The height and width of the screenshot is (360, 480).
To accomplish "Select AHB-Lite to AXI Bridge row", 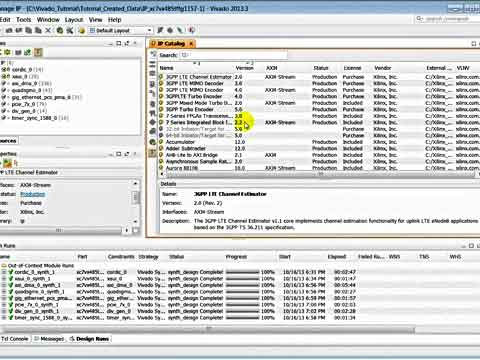I will point(192,155).
